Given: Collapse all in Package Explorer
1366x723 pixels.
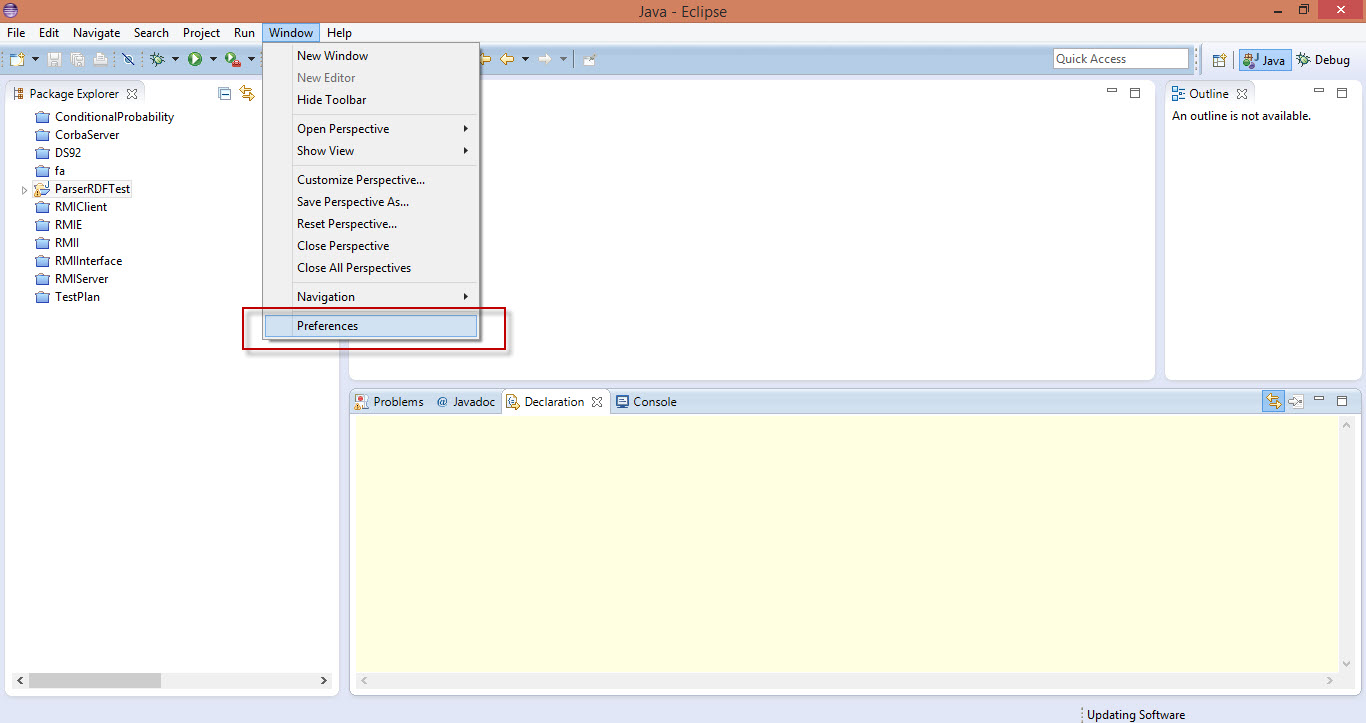Looking at the screenshot, I should [x=225, y=94].
